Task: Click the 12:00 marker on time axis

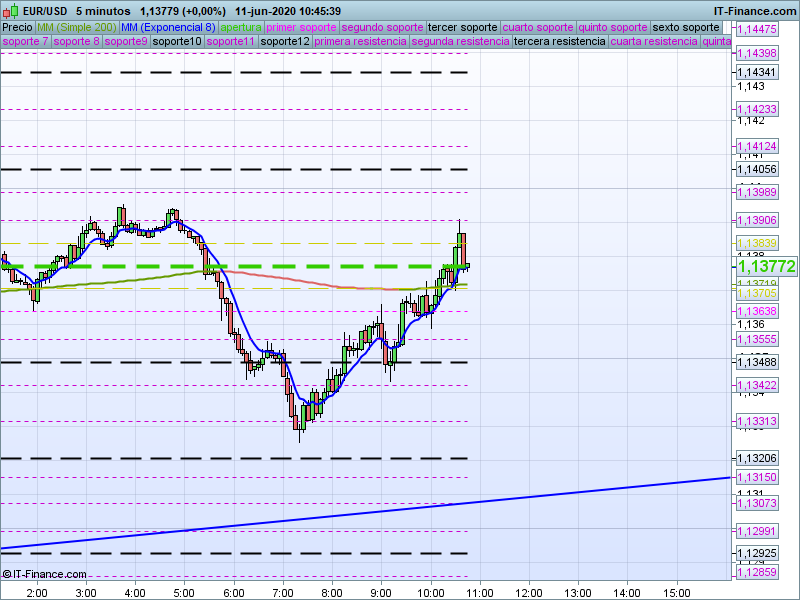Action: tap(528, 592)
